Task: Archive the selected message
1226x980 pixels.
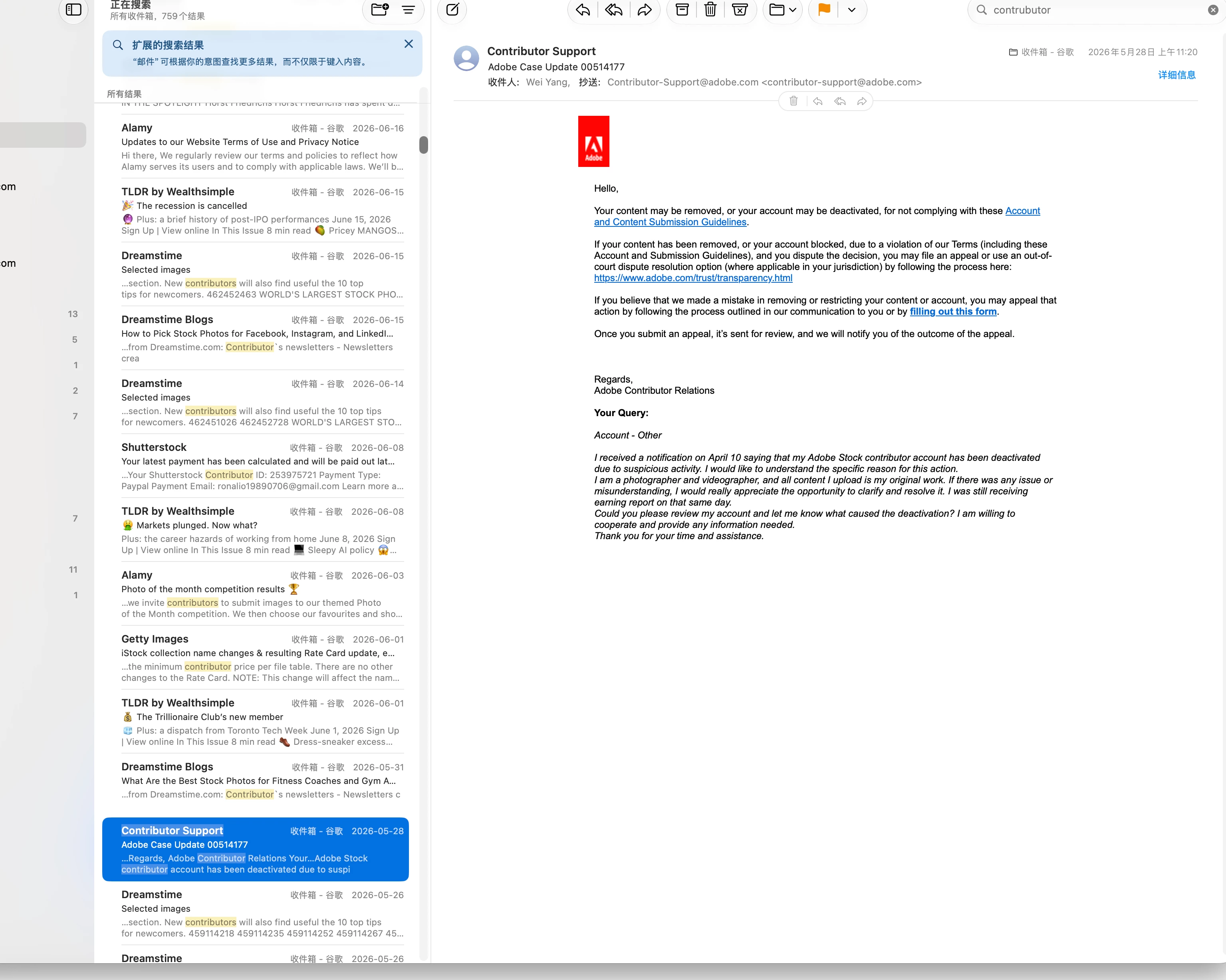Action: pyautogui.click(x=682, y=10)
